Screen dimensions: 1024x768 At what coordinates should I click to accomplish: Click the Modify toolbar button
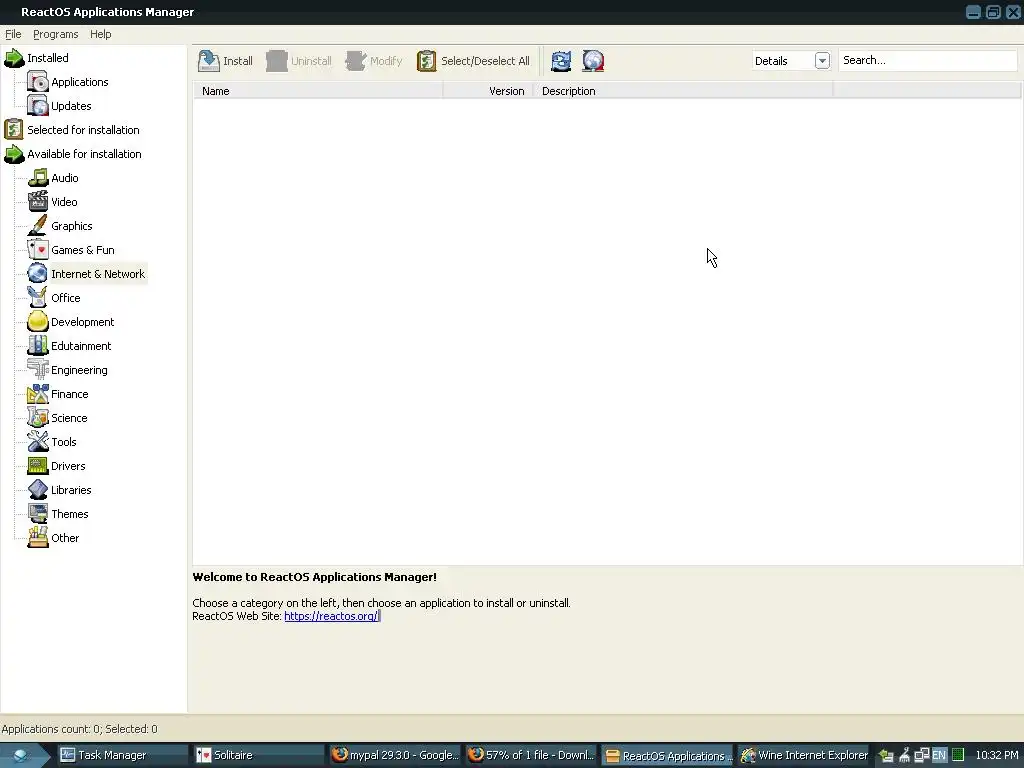(x=374, y=61)
